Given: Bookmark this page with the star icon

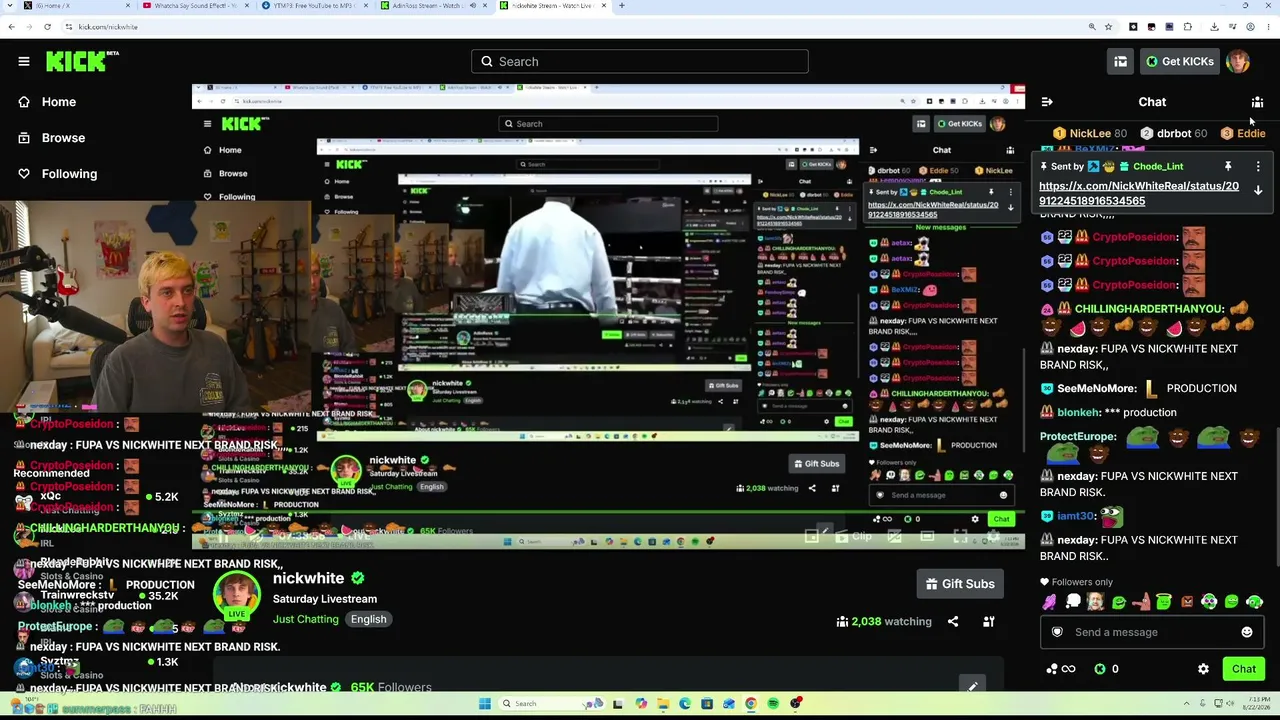Looking at the screenshot, I should coord(1110,27).
